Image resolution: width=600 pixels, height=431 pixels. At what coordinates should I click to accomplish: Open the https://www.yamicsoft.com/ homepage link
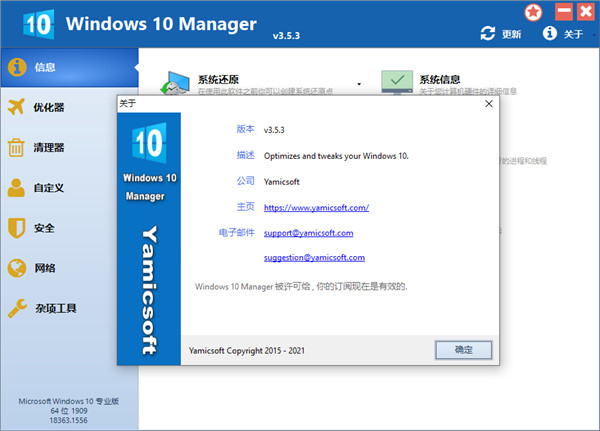pos(316,207)
